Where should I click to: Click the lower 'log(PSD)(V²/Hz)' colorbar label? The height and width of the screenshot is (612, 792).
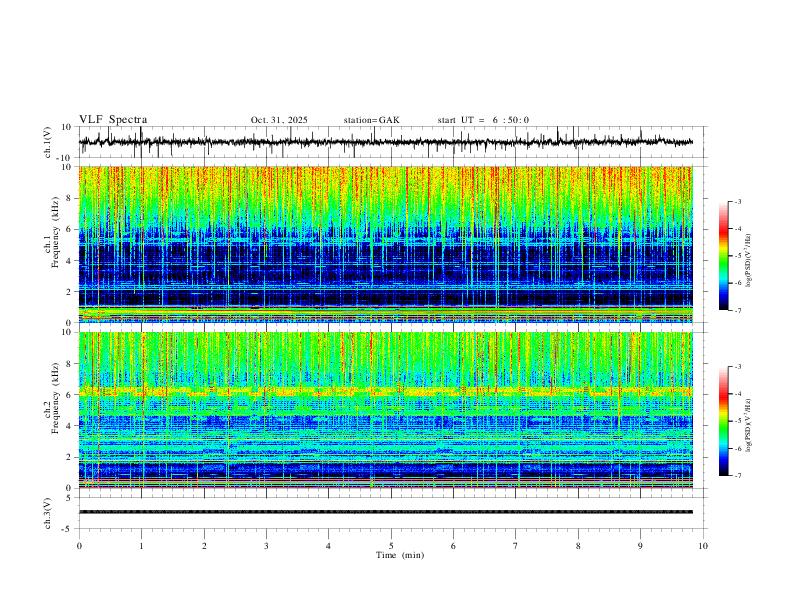point(749,425)
